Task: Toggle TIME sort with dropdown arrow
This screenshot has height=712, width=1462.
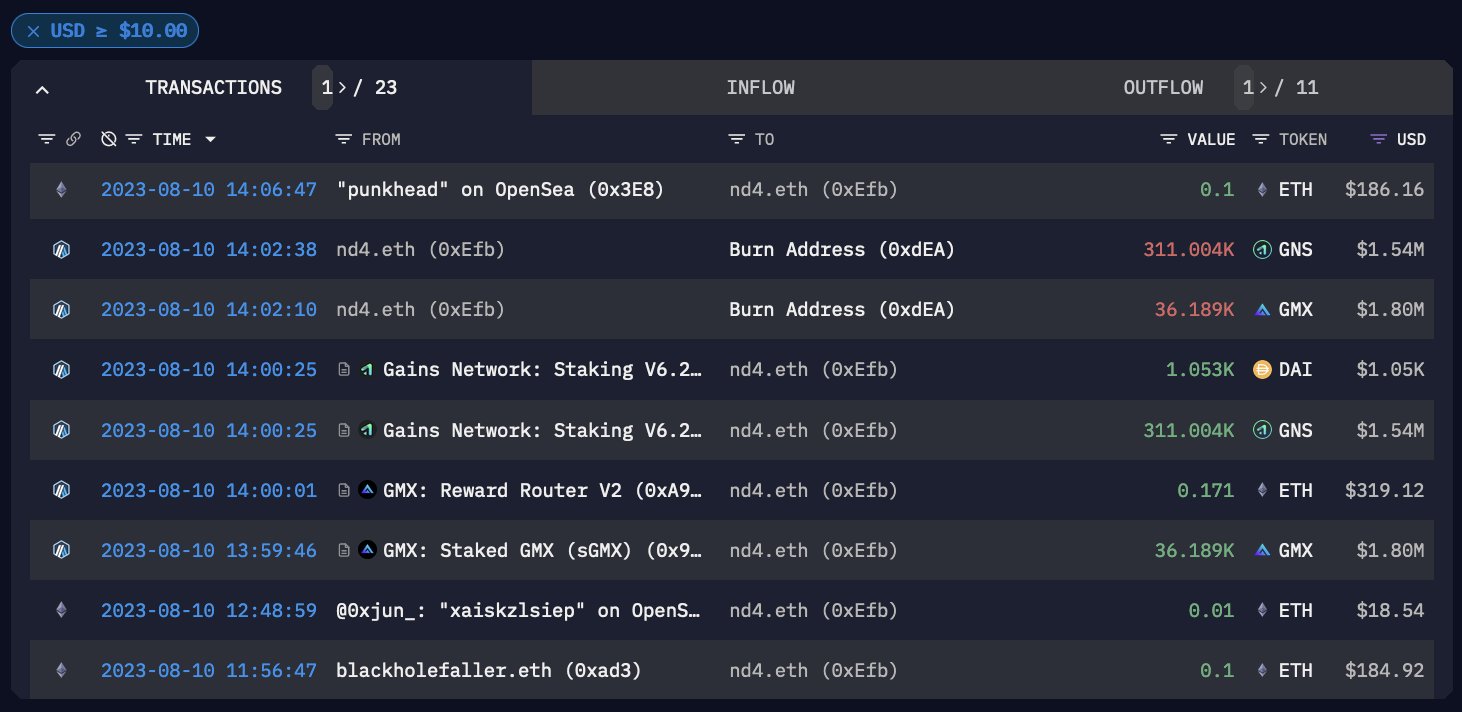Action: pyautogui.click(x=210, y=139)
